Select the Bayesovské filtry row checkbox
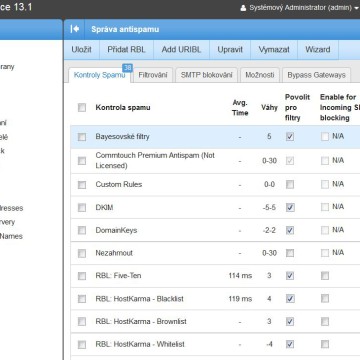This screenshot has height=360, width=360. point(82,137)
